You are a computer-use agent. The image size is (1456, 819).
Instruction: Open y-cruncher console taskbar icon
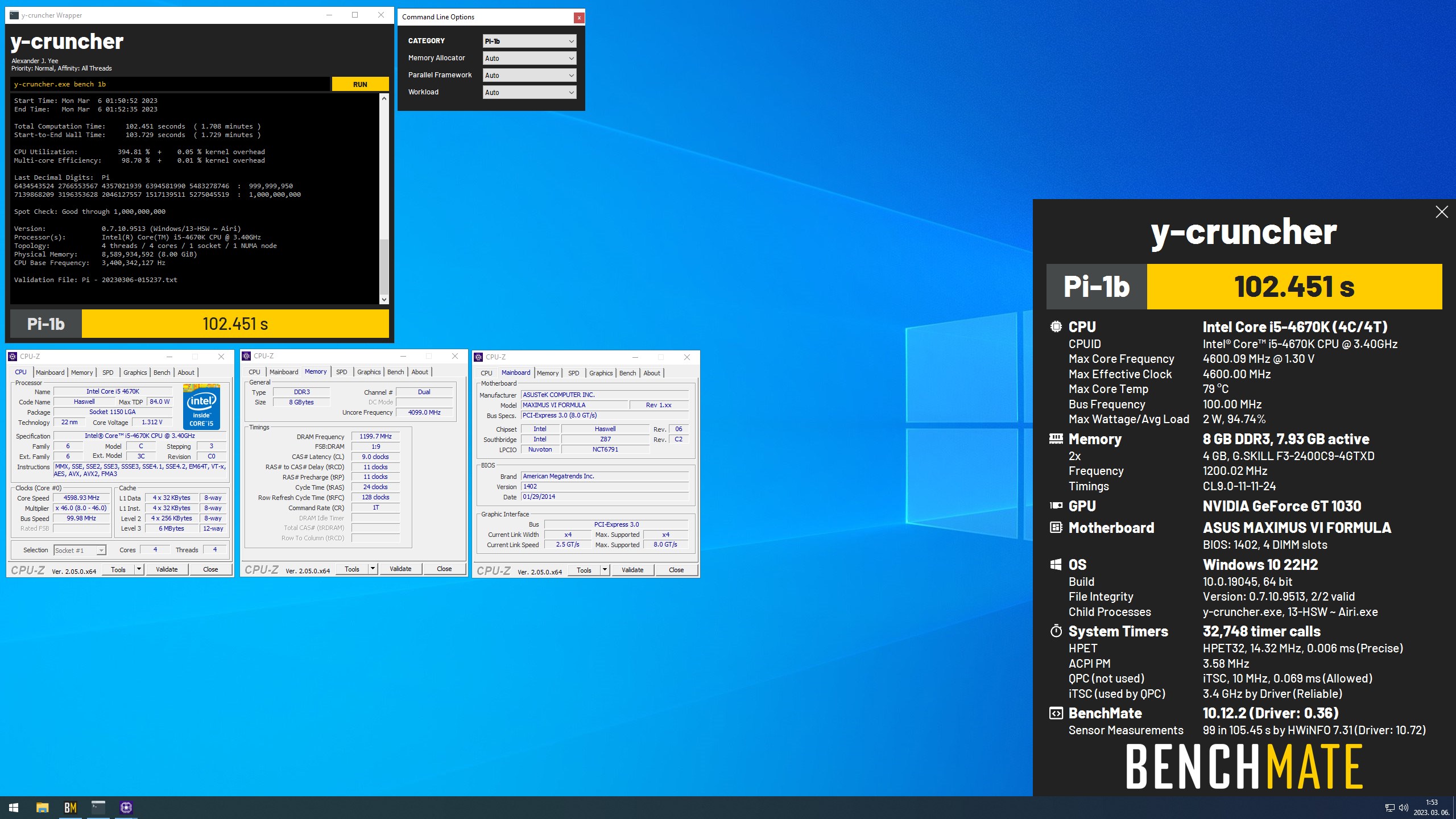click(98, 808)
